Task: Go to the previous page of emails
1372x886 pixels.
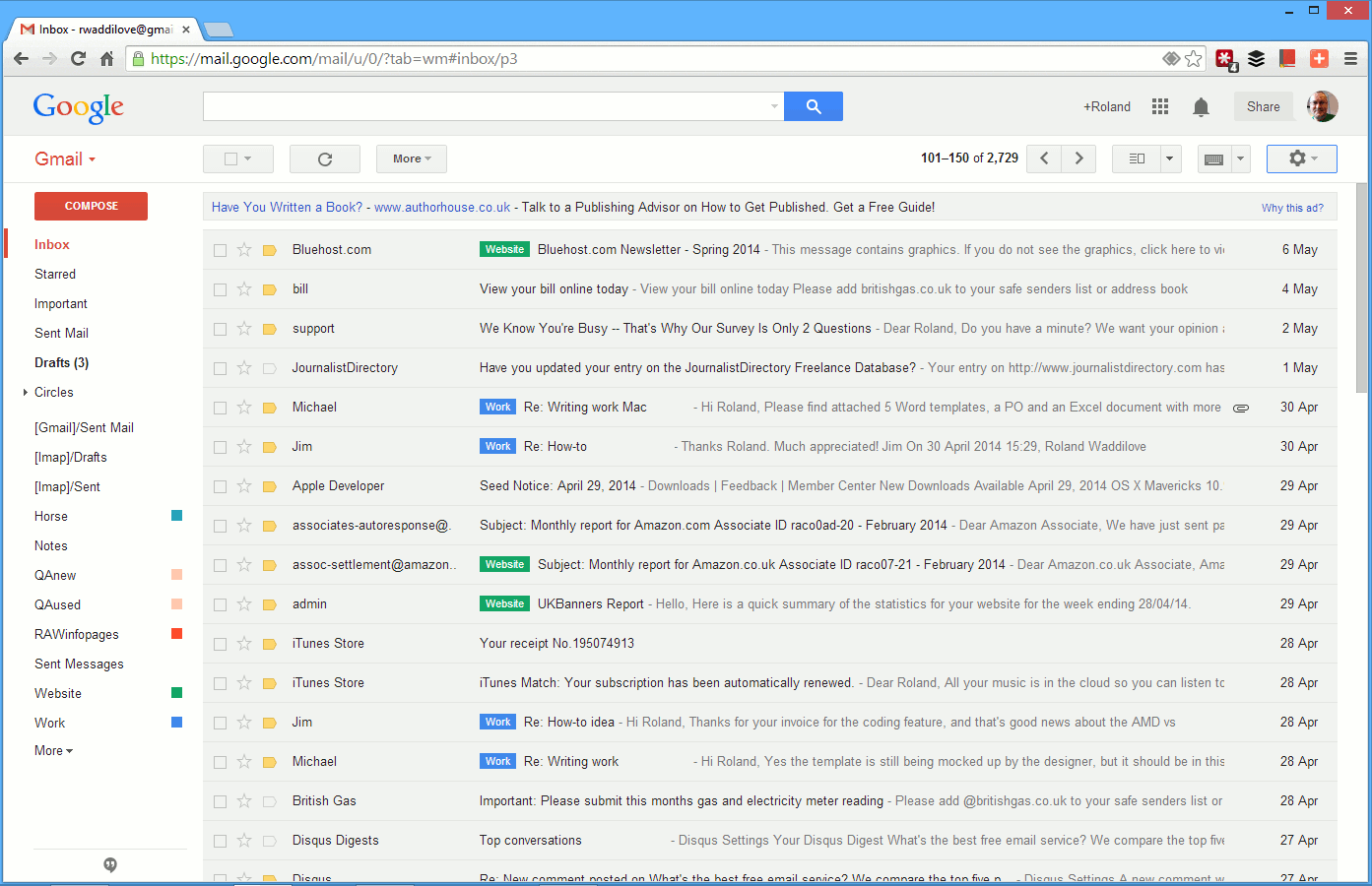Action: (x=1044, y=158)
